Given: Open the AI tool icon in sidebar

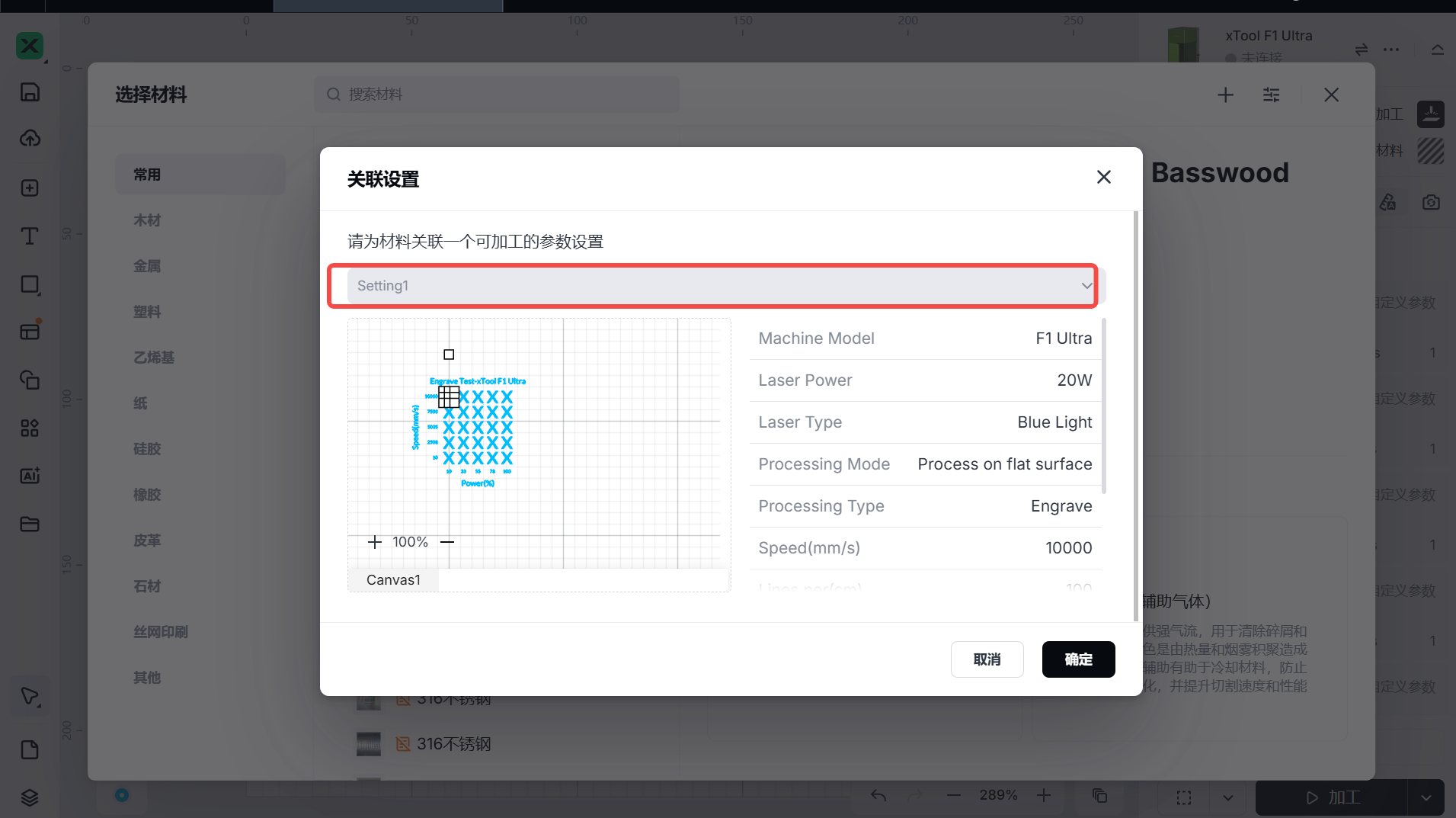Looking at the screenshot, I should click(30, 476).
